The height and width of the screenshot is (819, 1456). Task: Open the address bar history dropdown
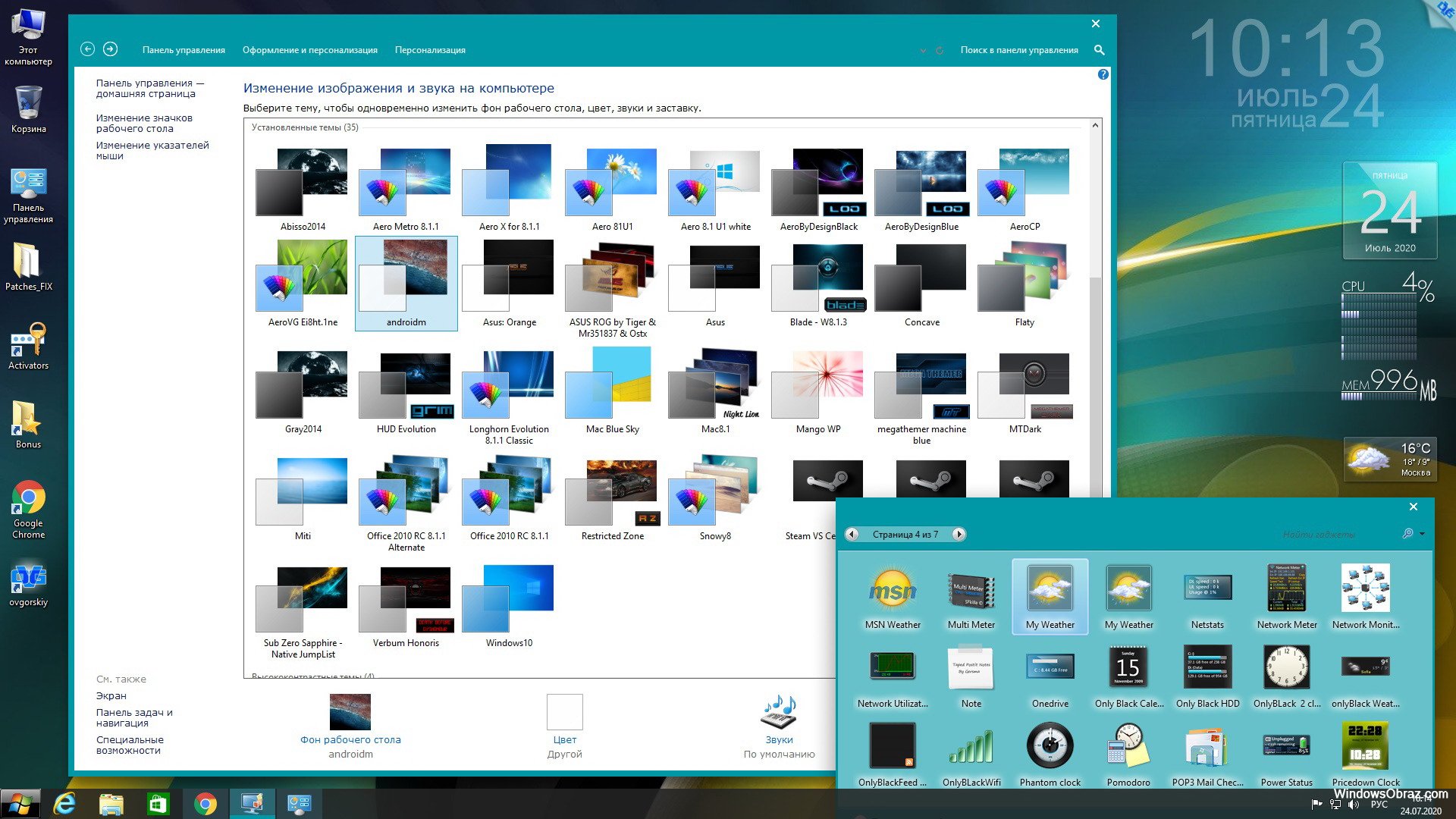click(923, 51)
